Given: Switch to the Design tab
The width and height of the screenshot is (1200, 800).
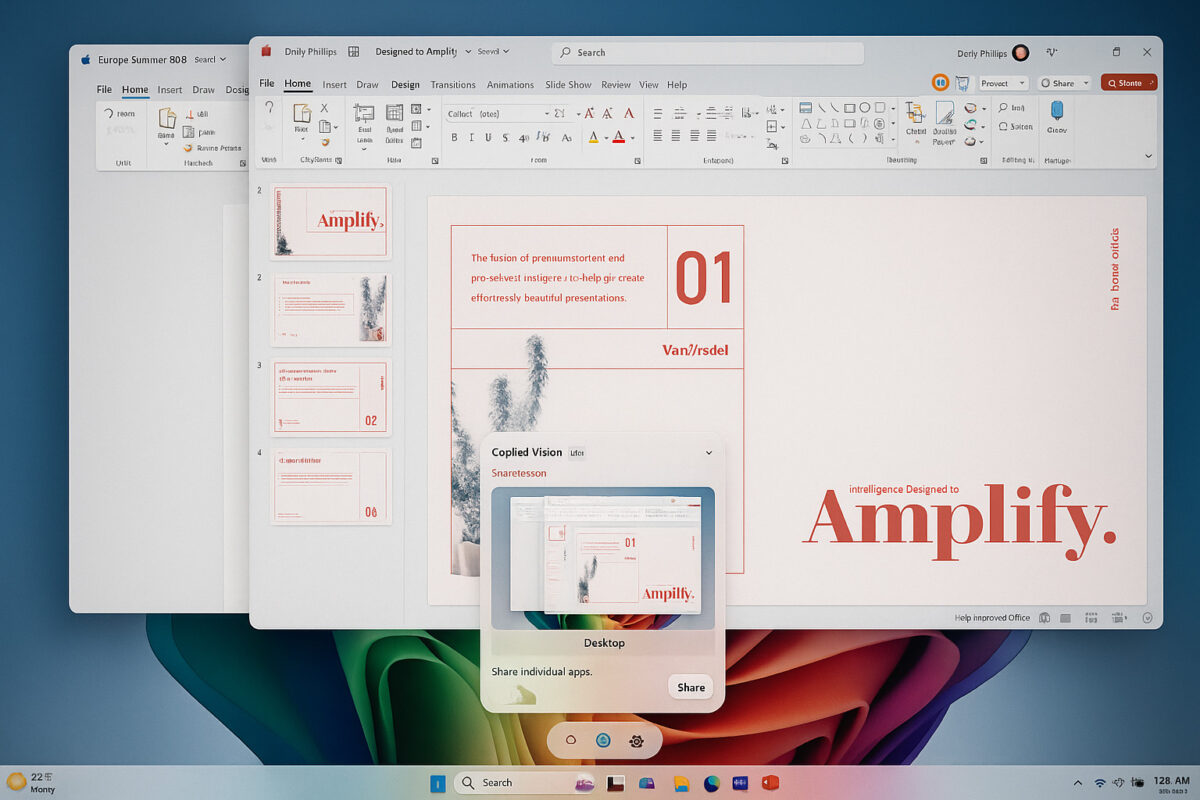Looking at the screenshot, I should (405, 85).
